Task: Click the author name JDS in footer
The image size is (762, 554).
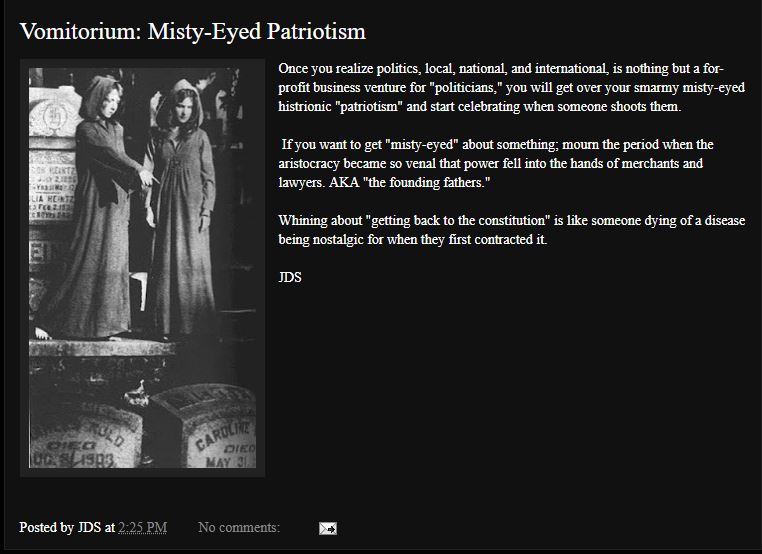Action: tap(89, 527)
